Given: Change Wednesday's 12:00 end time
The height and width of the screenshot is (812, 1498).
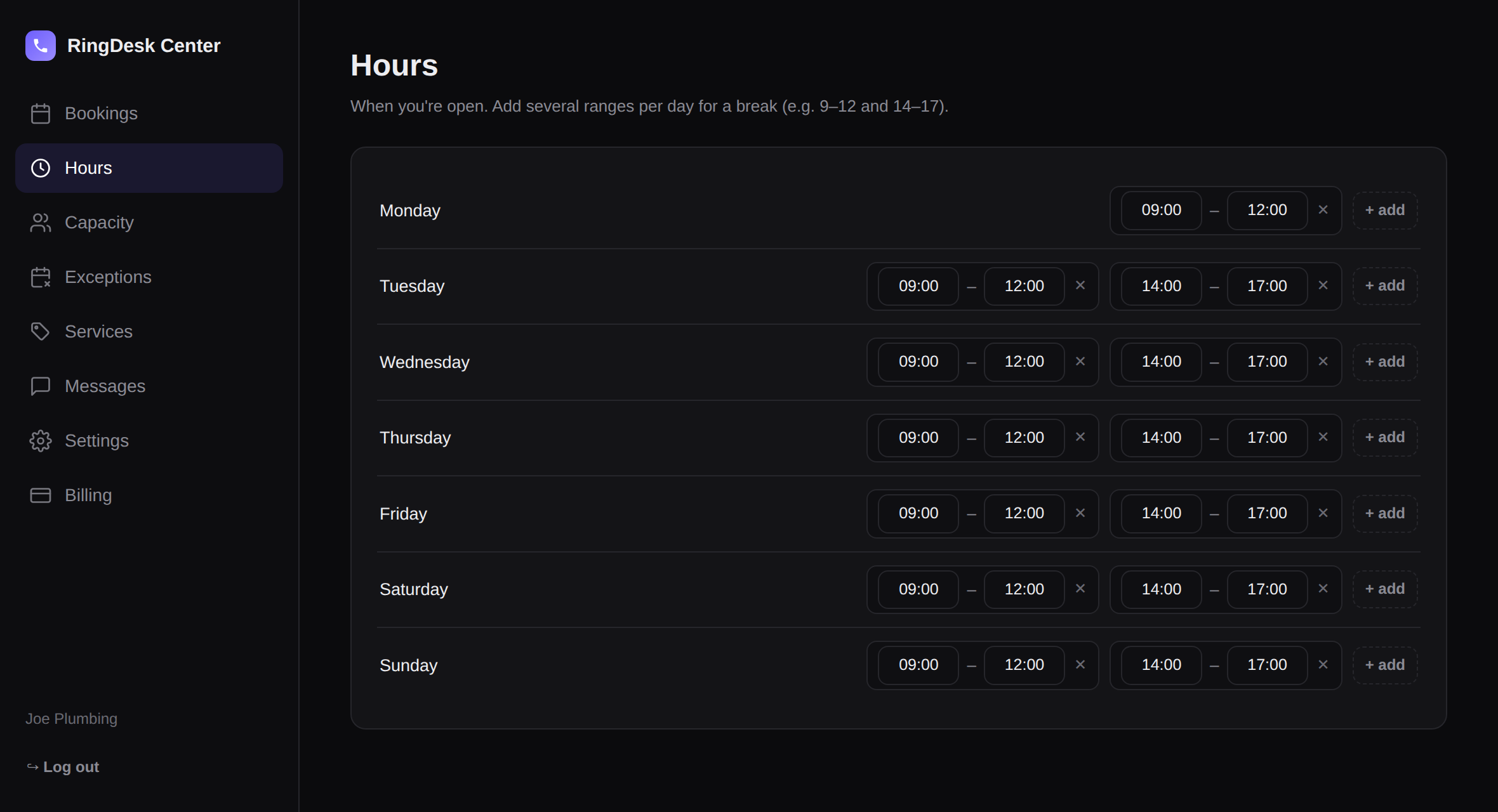Looking at the screenshot, I should [x=1024, y=362].
